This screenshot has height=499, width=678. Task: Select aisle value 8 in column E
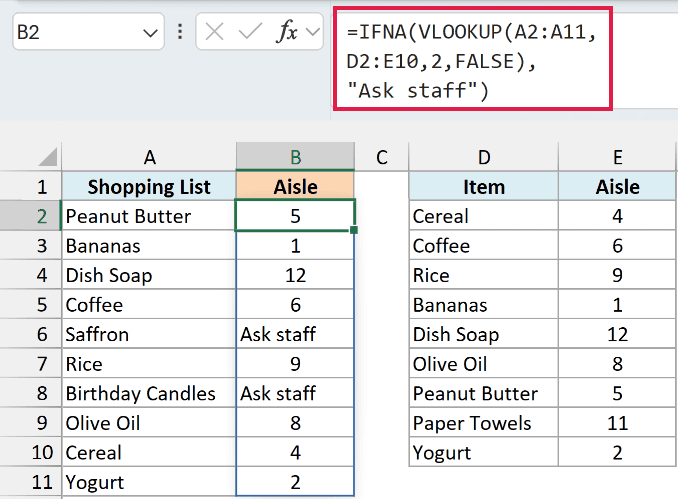pos(617,364)
